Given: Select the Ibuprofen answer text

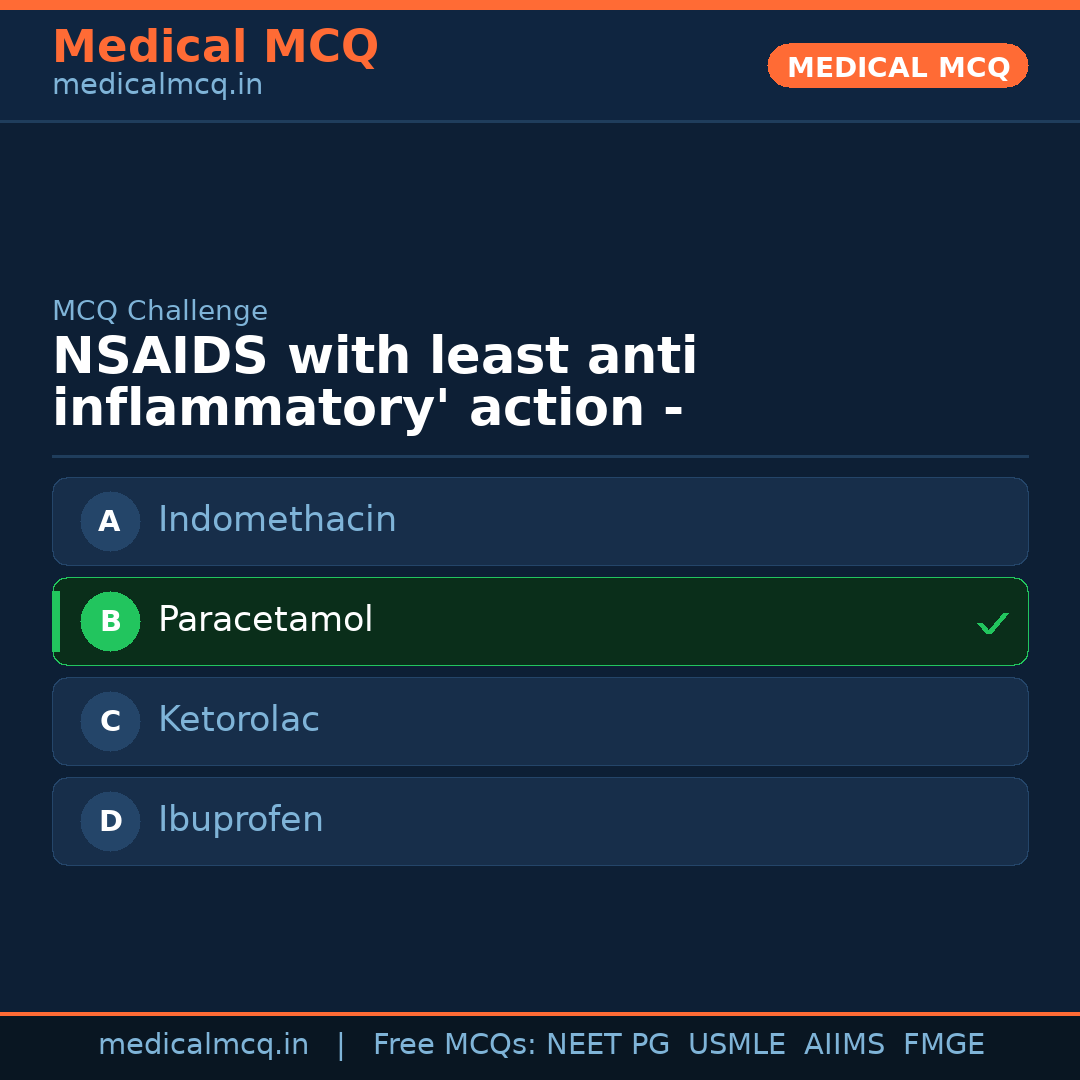Looking at the screenshot, I should (240, 820).
